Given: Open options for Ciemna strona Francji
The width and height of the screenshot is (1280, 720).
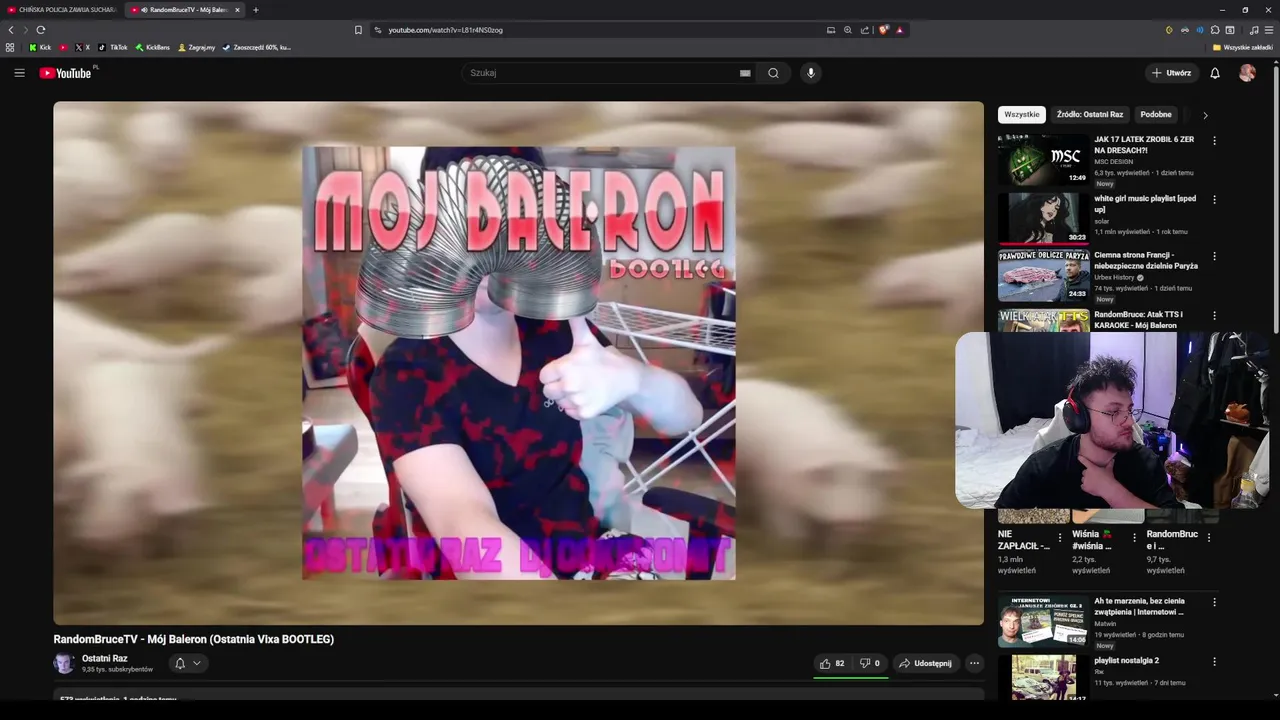Looking at the screenshot, I should (x=1215, y=256).
